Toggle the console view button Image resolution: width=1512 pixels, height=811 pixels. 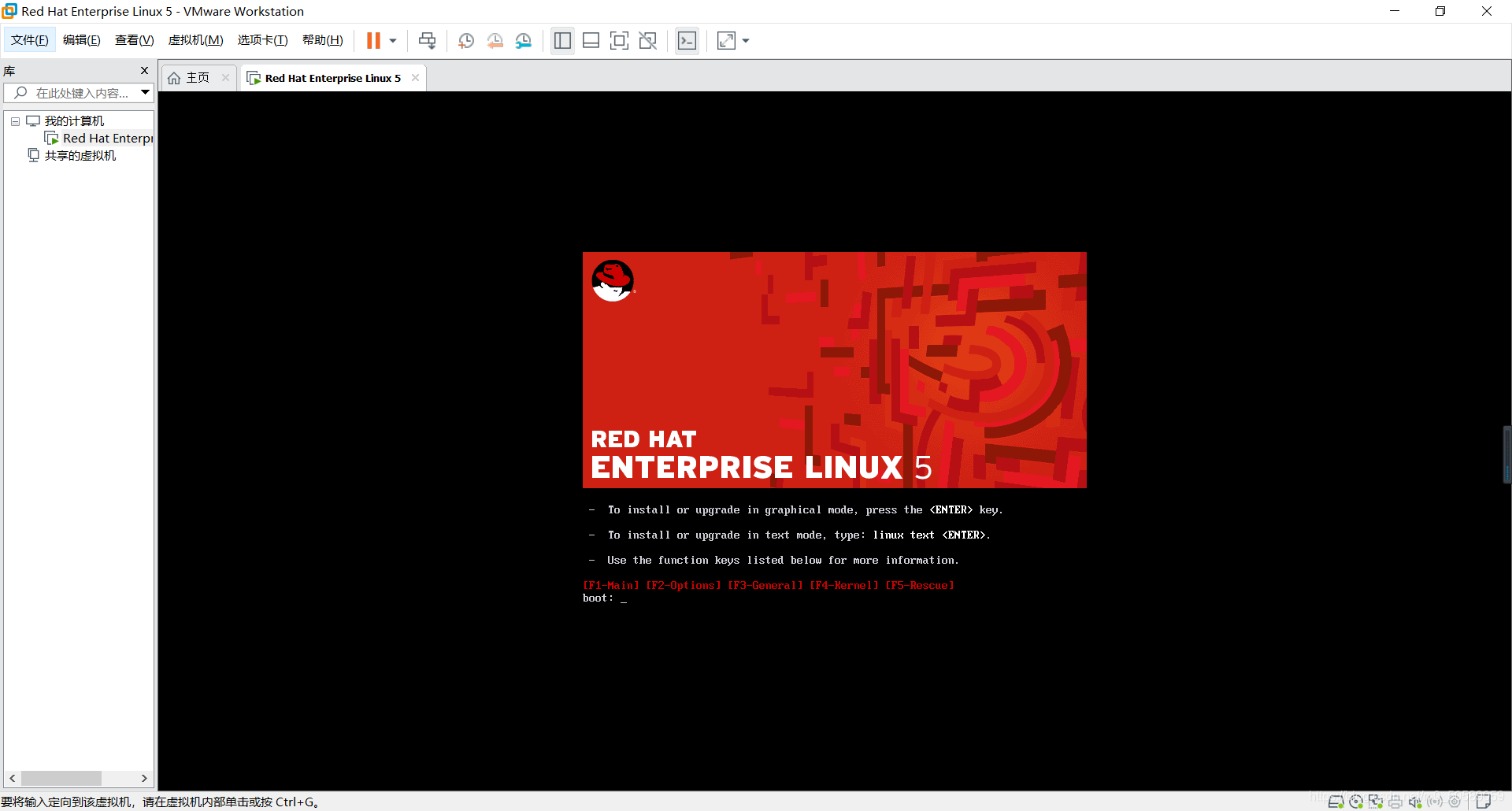687,41
